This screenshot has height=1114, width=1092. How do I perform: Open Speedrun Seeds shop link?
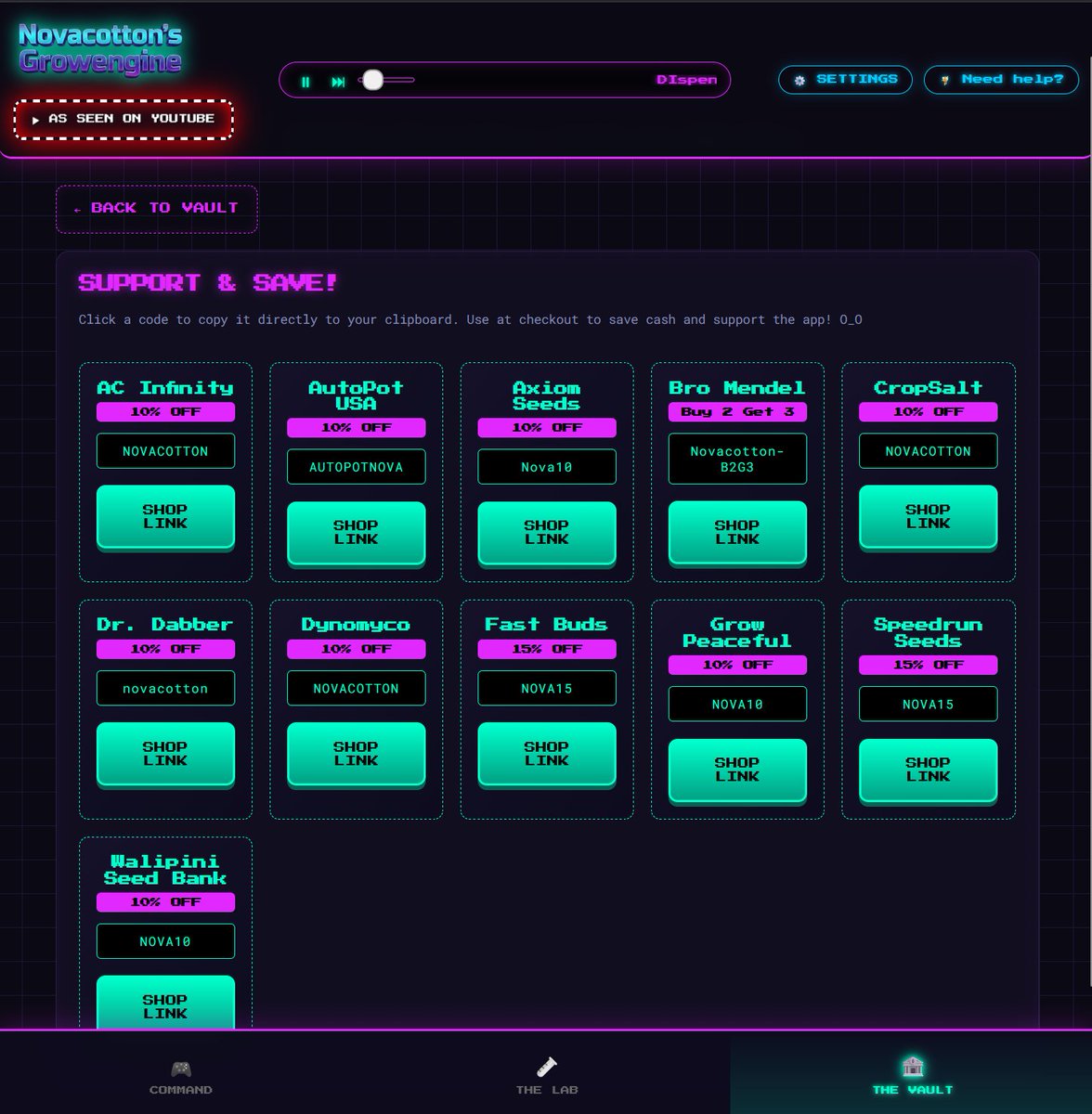pyautogui.click(x=929, y=770)
